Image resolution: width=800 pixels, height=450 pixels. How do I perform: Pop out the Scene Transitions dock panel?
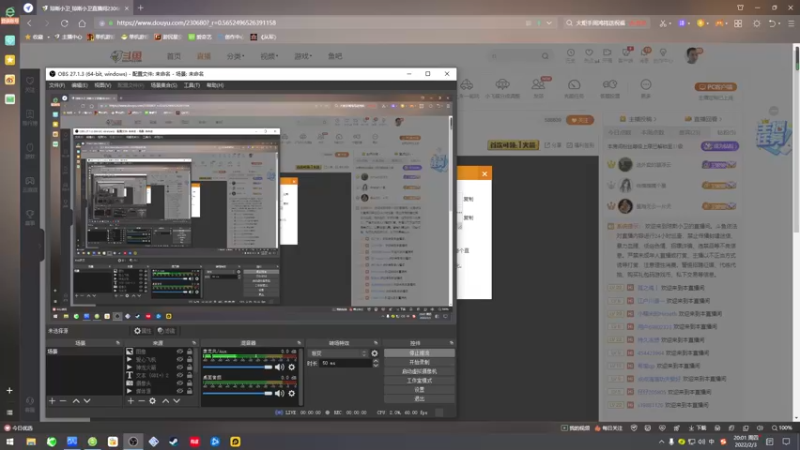[376, 343]
